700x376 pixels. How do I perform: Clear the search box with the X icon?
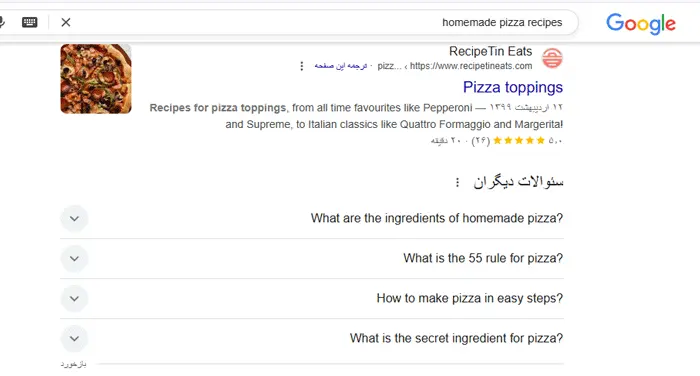click(66, 22)
